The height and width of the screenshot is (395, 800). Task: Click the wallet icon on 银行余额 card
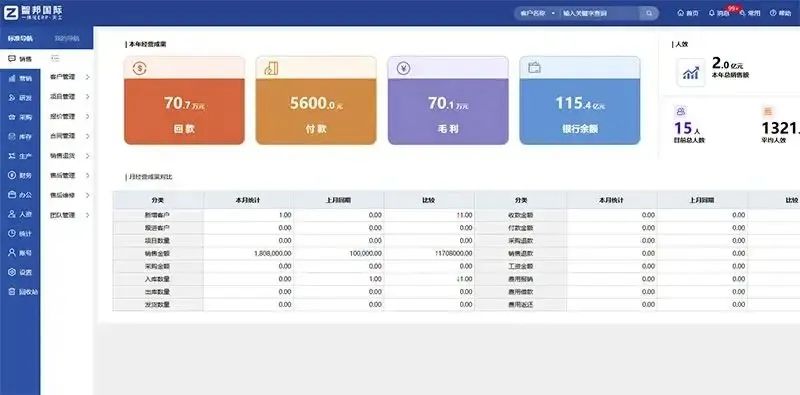[534, 67]
